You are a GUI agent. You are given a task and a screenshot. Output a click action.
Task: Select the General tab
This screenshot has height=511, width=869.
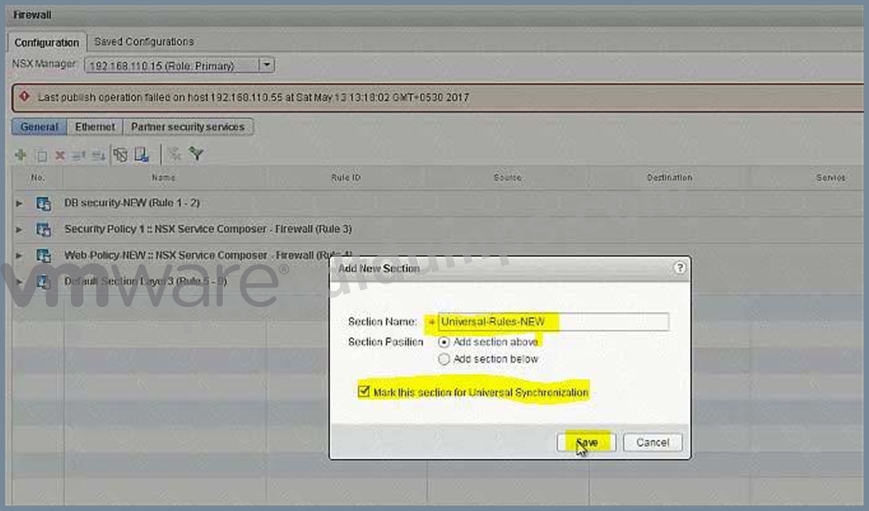[x=39, y=127]
